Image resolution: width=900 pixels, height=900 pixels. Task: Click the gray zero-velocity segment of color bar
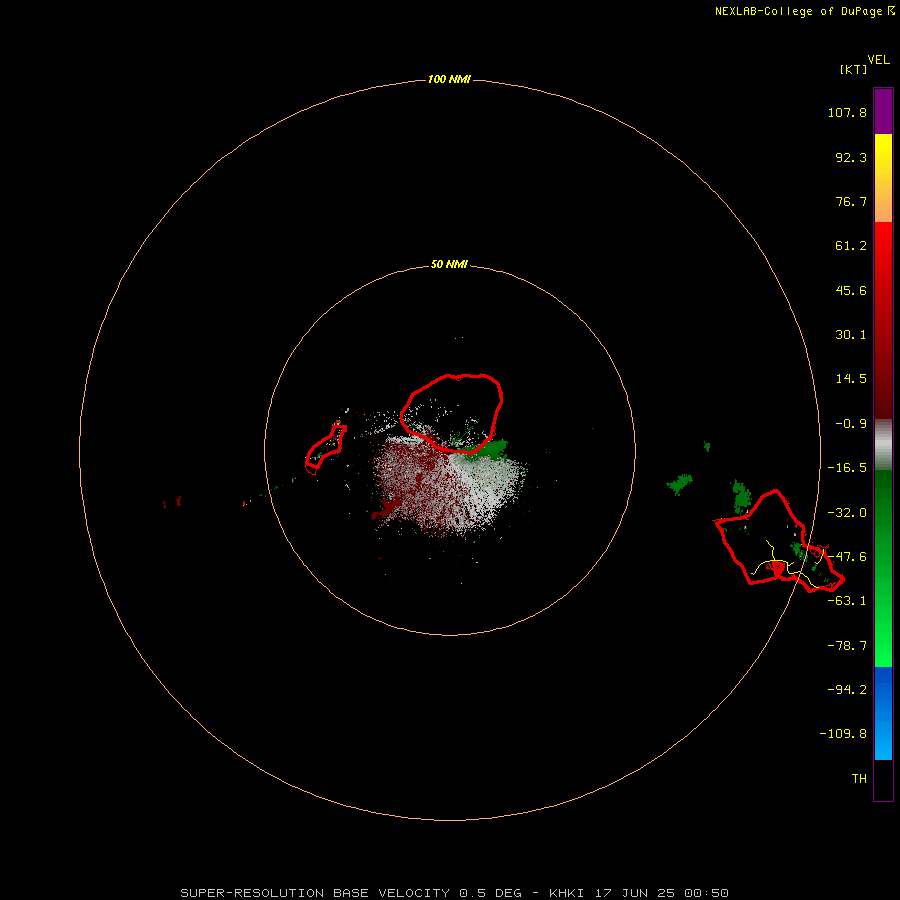point(883,445)
